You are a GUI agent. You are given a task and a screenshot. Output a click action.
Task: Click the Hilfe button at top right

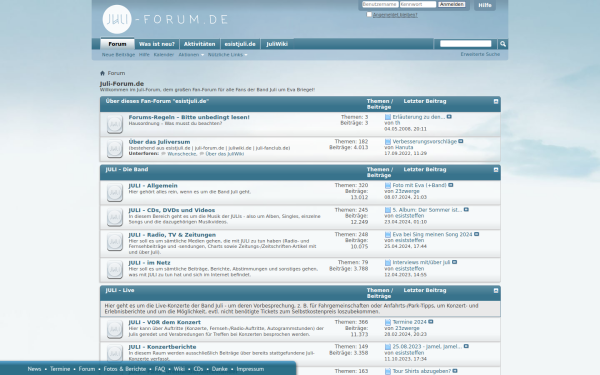pyautogui.click(x=485, y=5)
